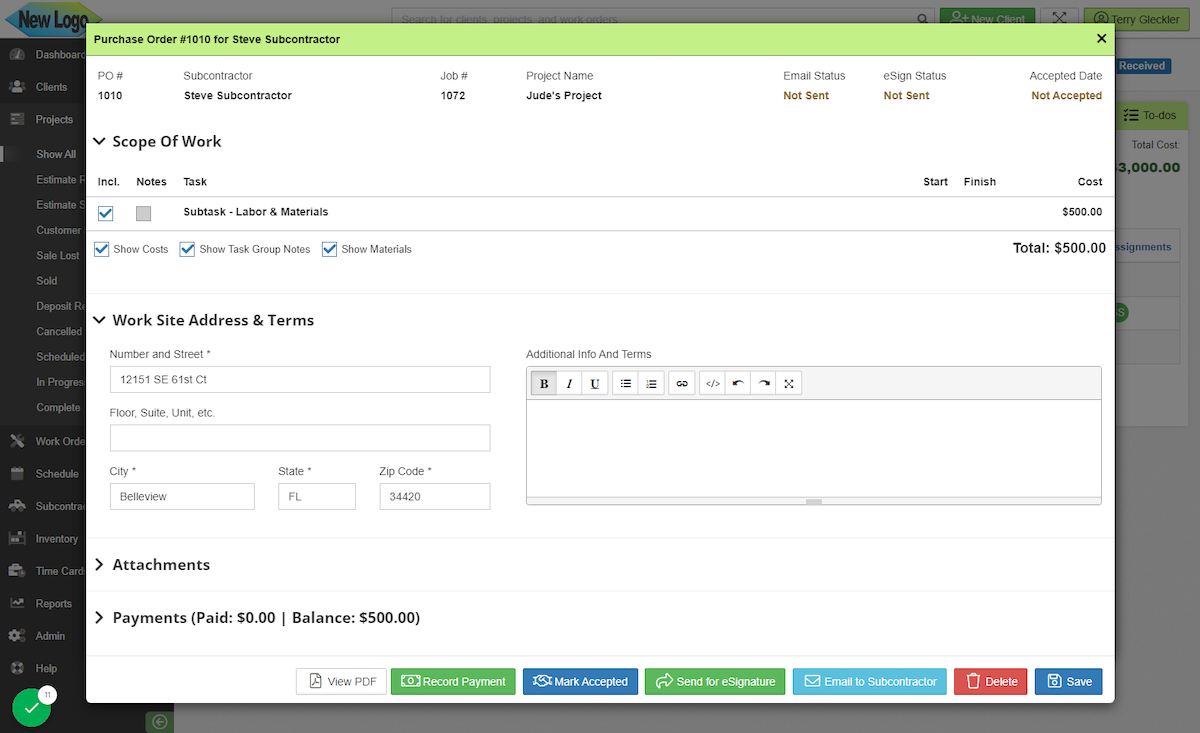Click the insert link icon
This screenshot has height=733, width=1200.
click(x=682, y=383)
